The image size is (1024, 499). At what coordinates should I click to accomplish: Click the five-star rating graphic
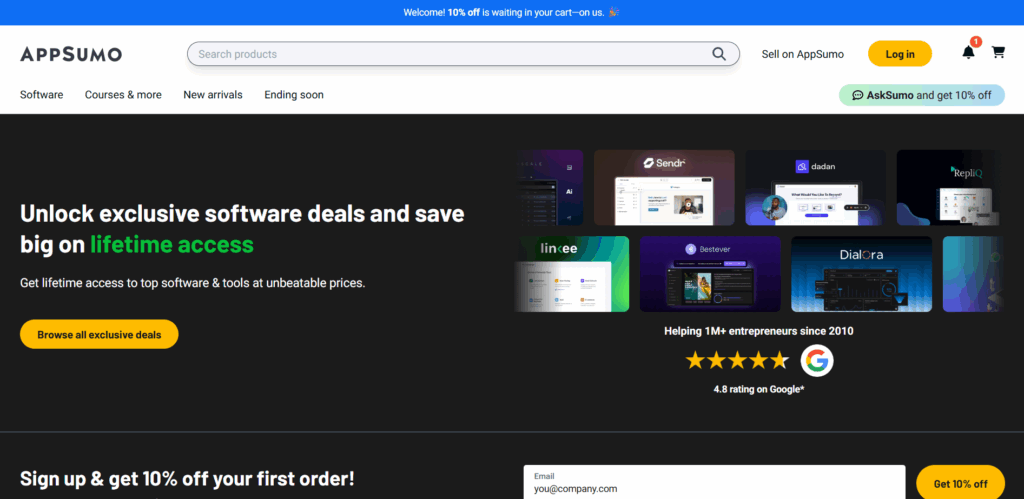(737, 361)
